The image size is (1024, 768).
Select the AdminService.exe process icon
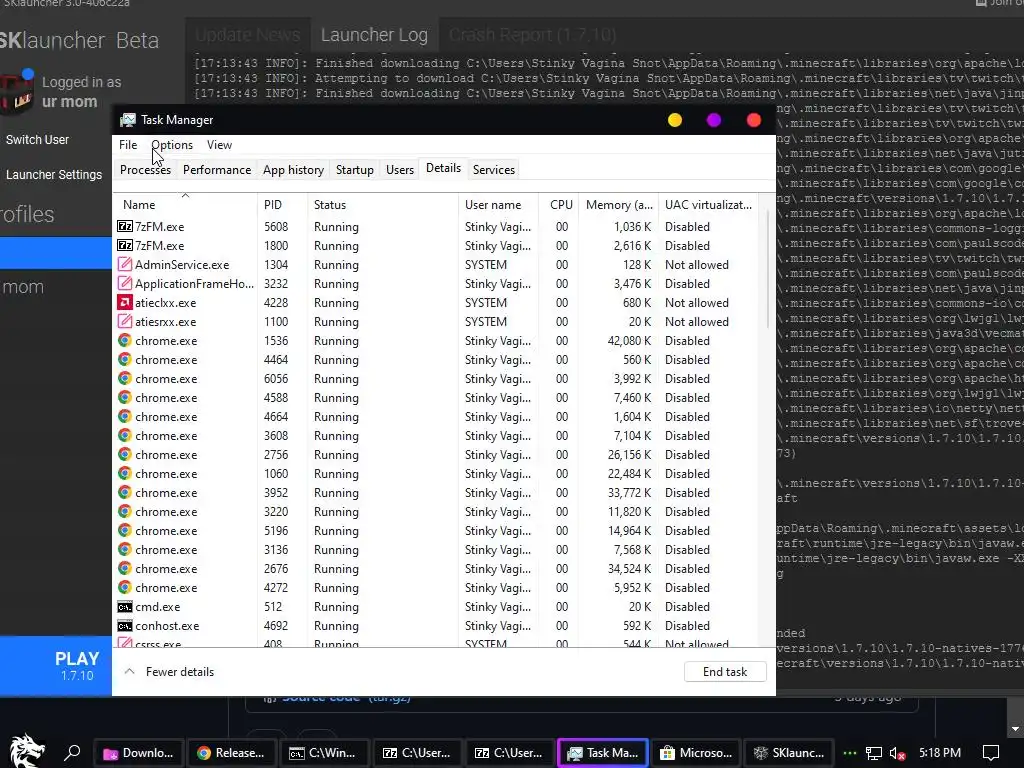tap(125, 264)
